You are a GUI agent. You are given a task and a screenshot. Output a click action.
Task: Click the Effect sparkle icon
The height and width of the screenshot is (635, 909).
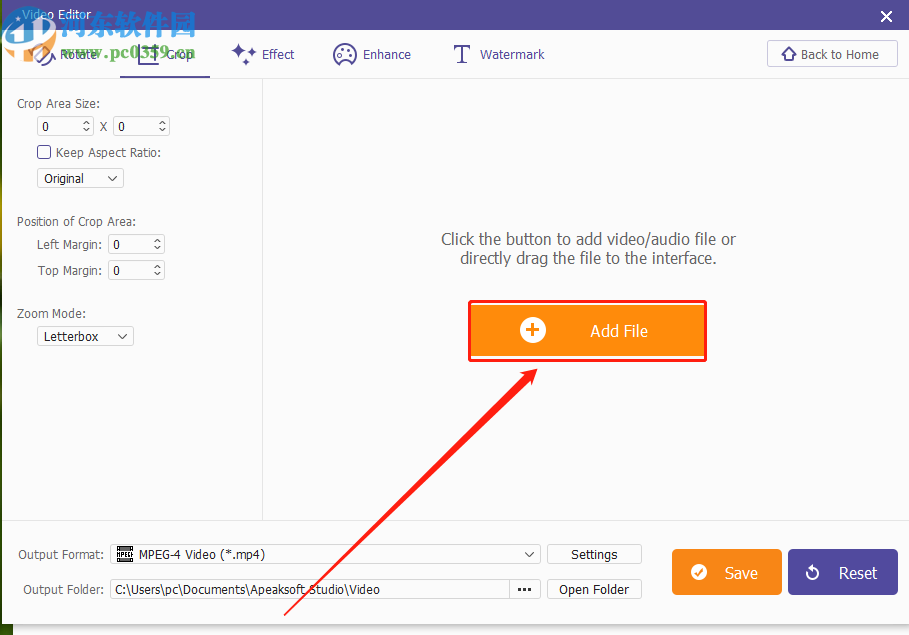point(243,54)
